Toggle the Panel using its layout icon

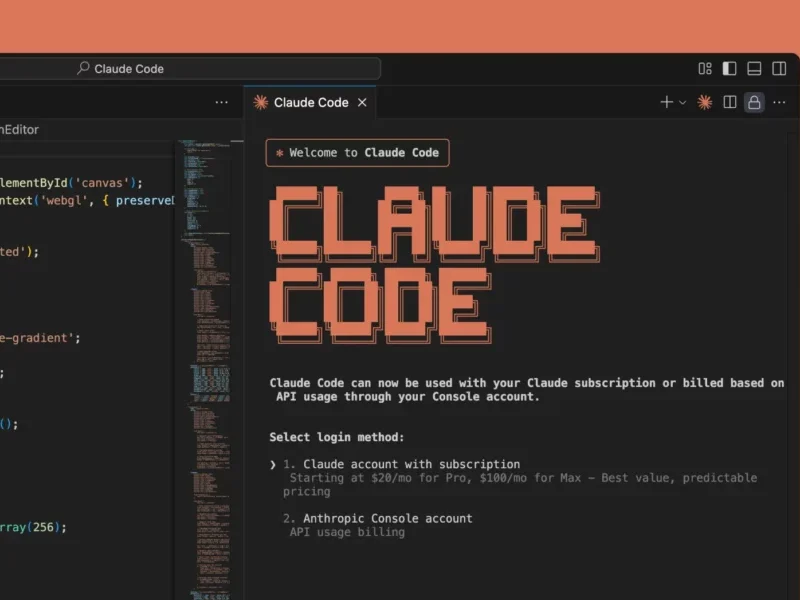point(753,68)
